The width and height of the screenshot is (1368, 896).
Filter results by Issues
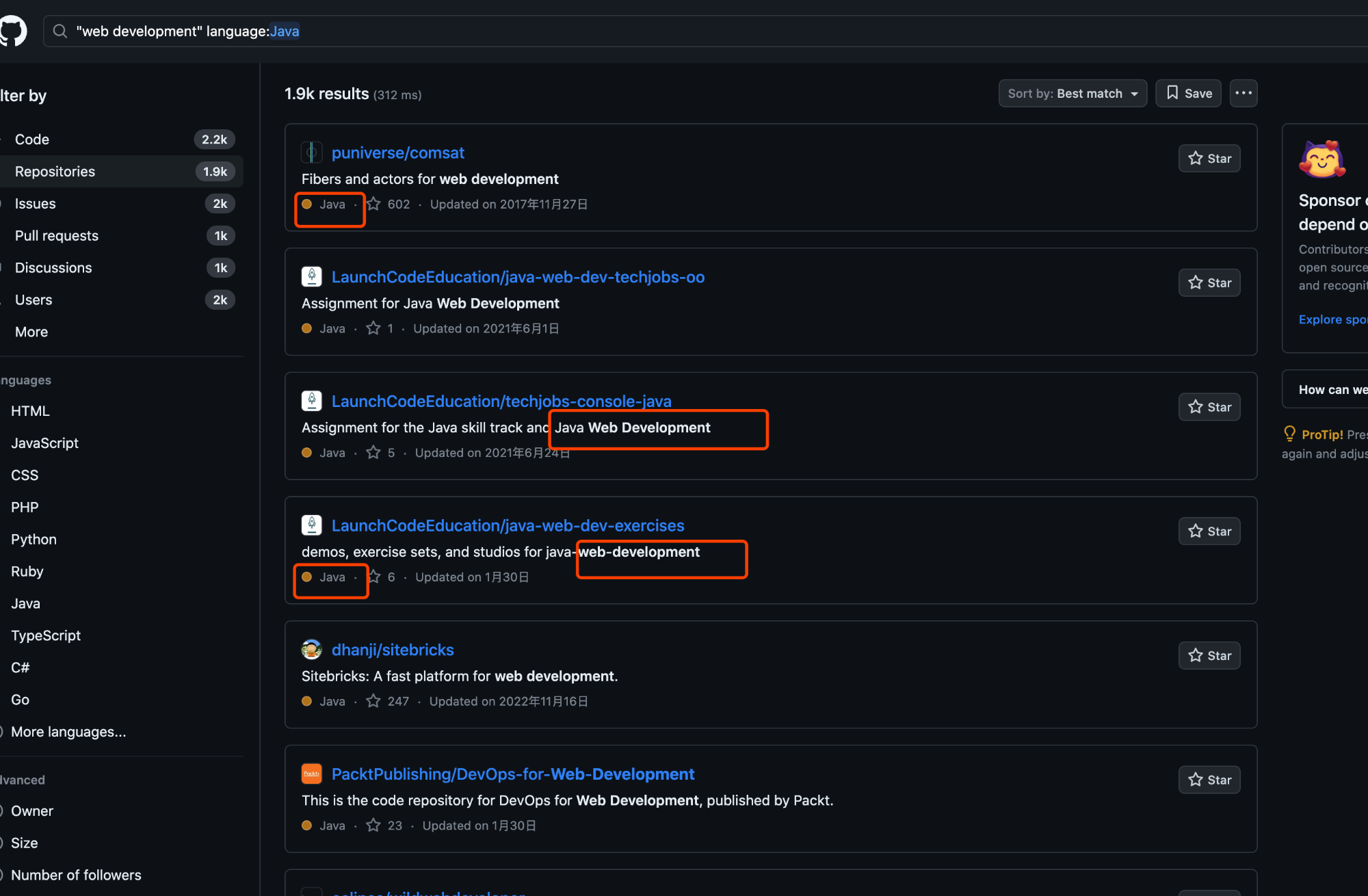click(x=122, y=204)
